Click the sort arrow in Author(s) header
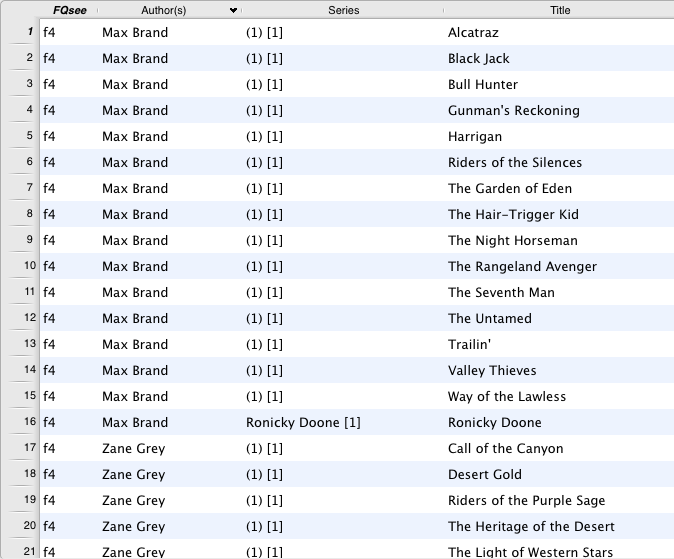Screen dimensions: 674x559 coord(233,10)
